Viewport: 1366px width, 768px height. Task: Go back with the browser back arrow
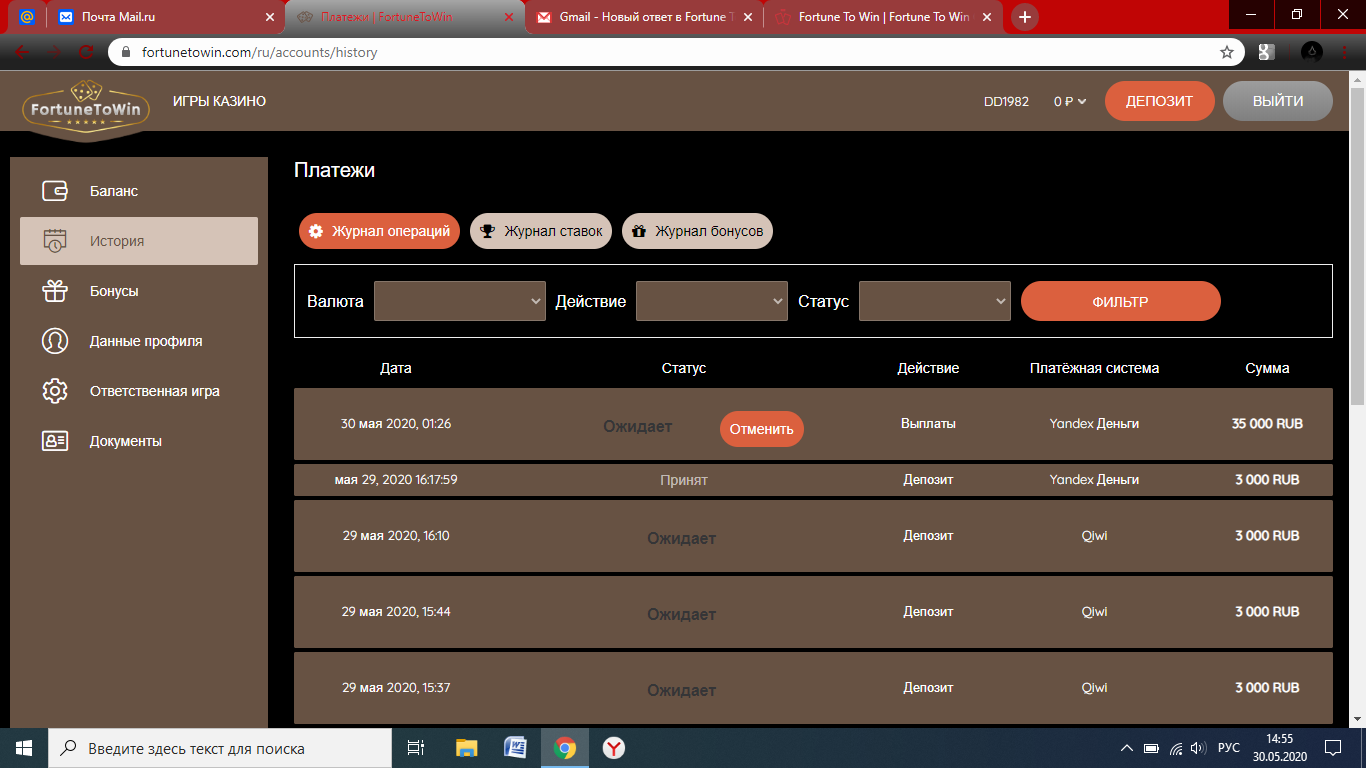click(x=22, y=52)
